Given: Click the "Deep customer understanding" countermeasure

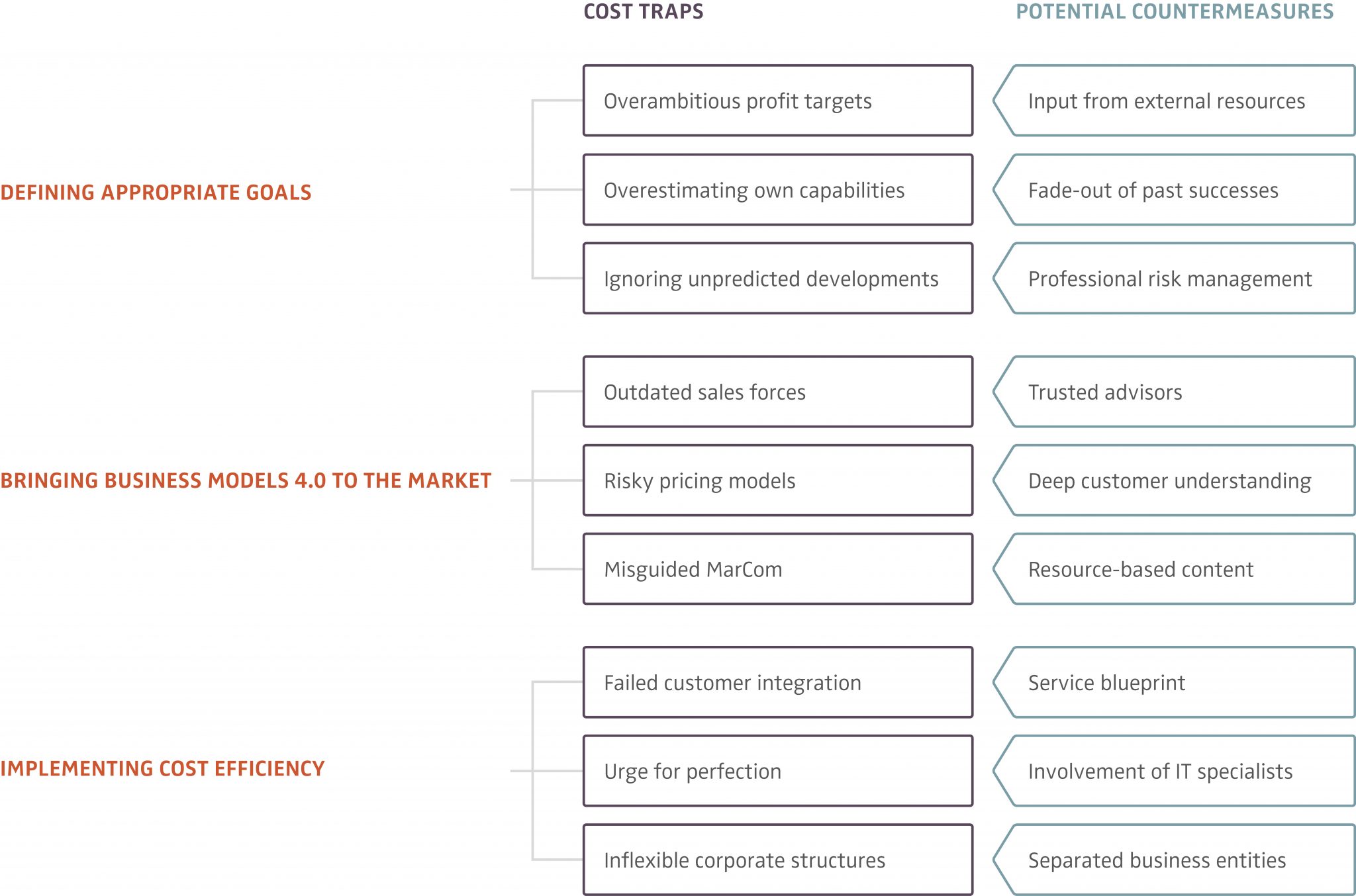Looking at the screenshot, I should [1175, 480].
